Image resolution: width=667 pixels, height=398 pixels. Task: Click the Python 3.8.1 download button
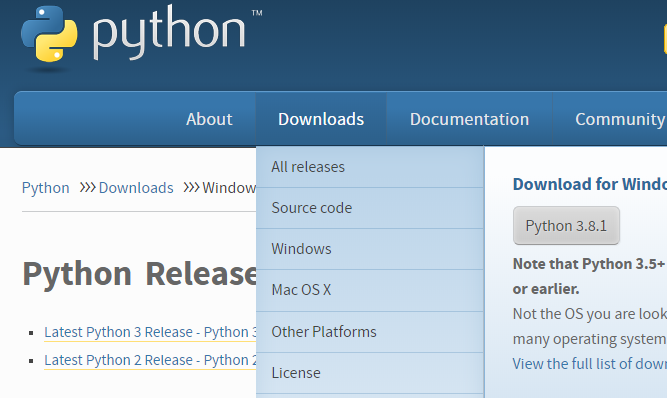pos(566,225)
